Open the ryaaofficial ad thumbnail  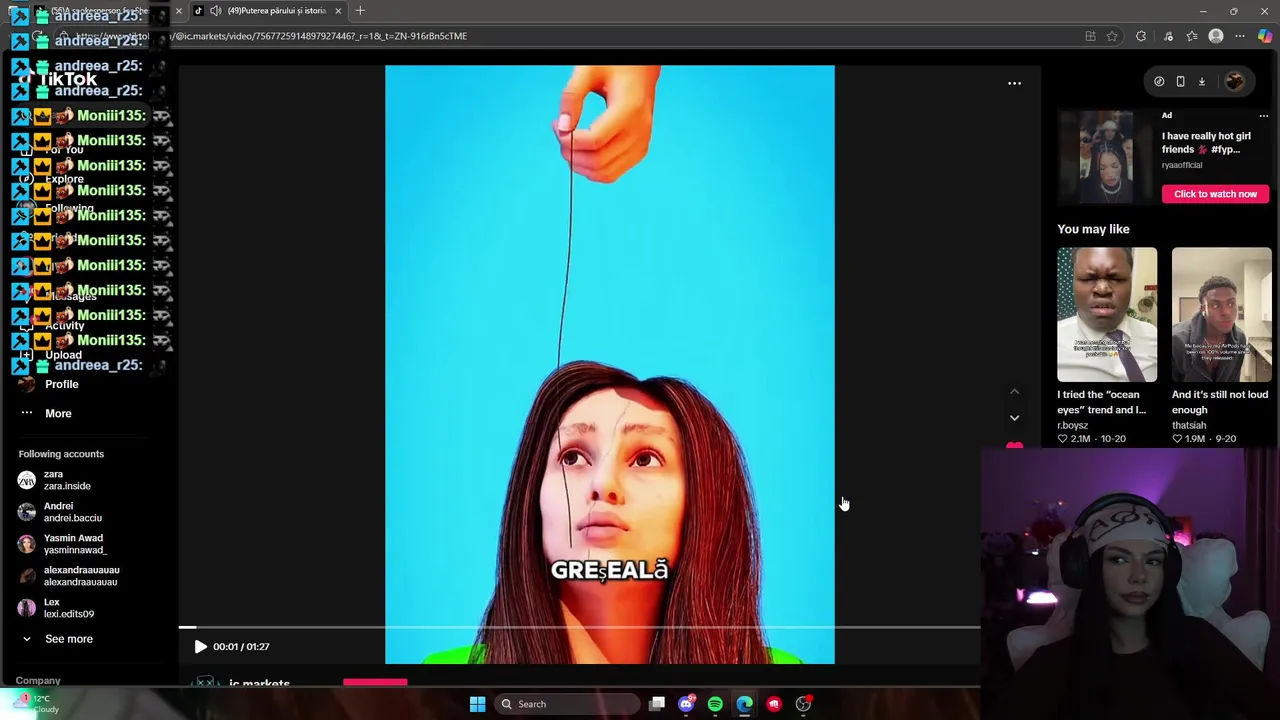click(x=1107, y=157)
